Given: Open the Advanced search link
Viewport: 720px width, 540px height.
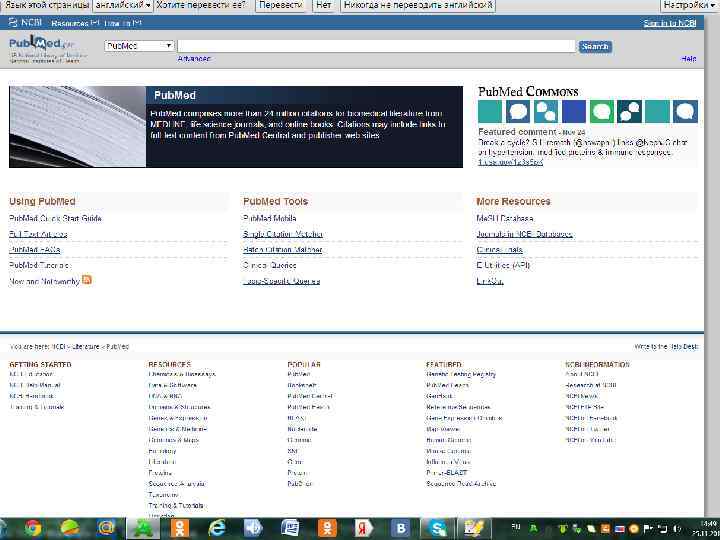Looking at the screenshot, I should [194, 59].
